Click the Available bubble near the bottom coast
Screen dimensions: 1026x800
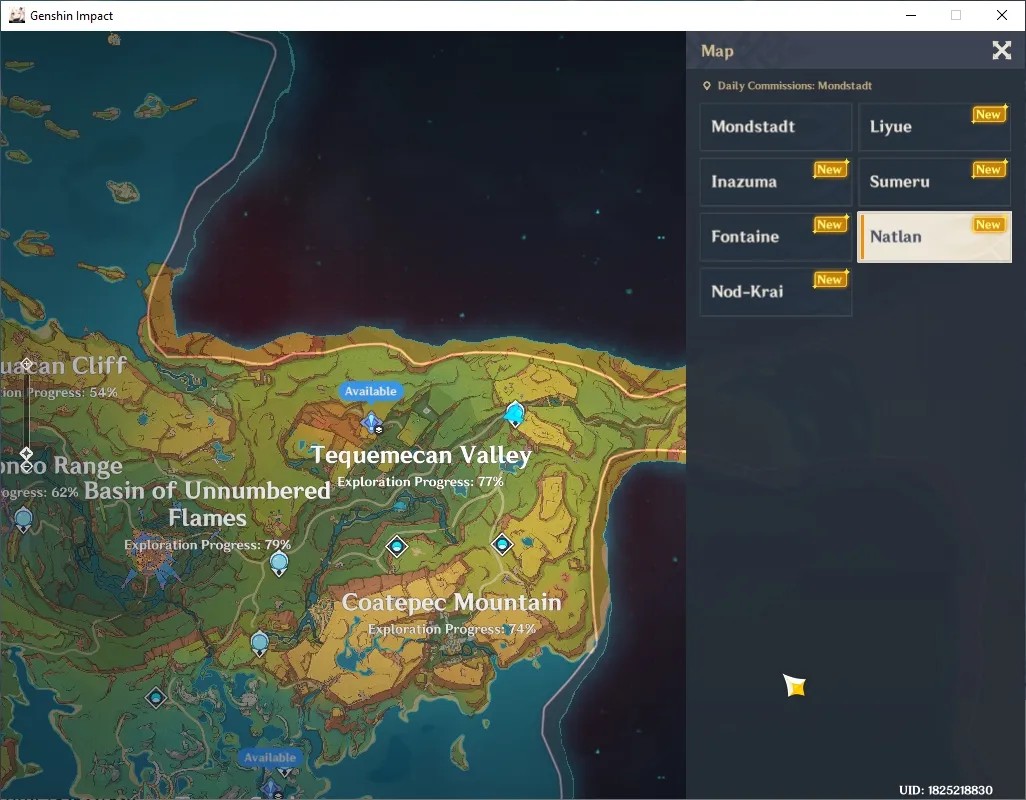click(270, 757)
